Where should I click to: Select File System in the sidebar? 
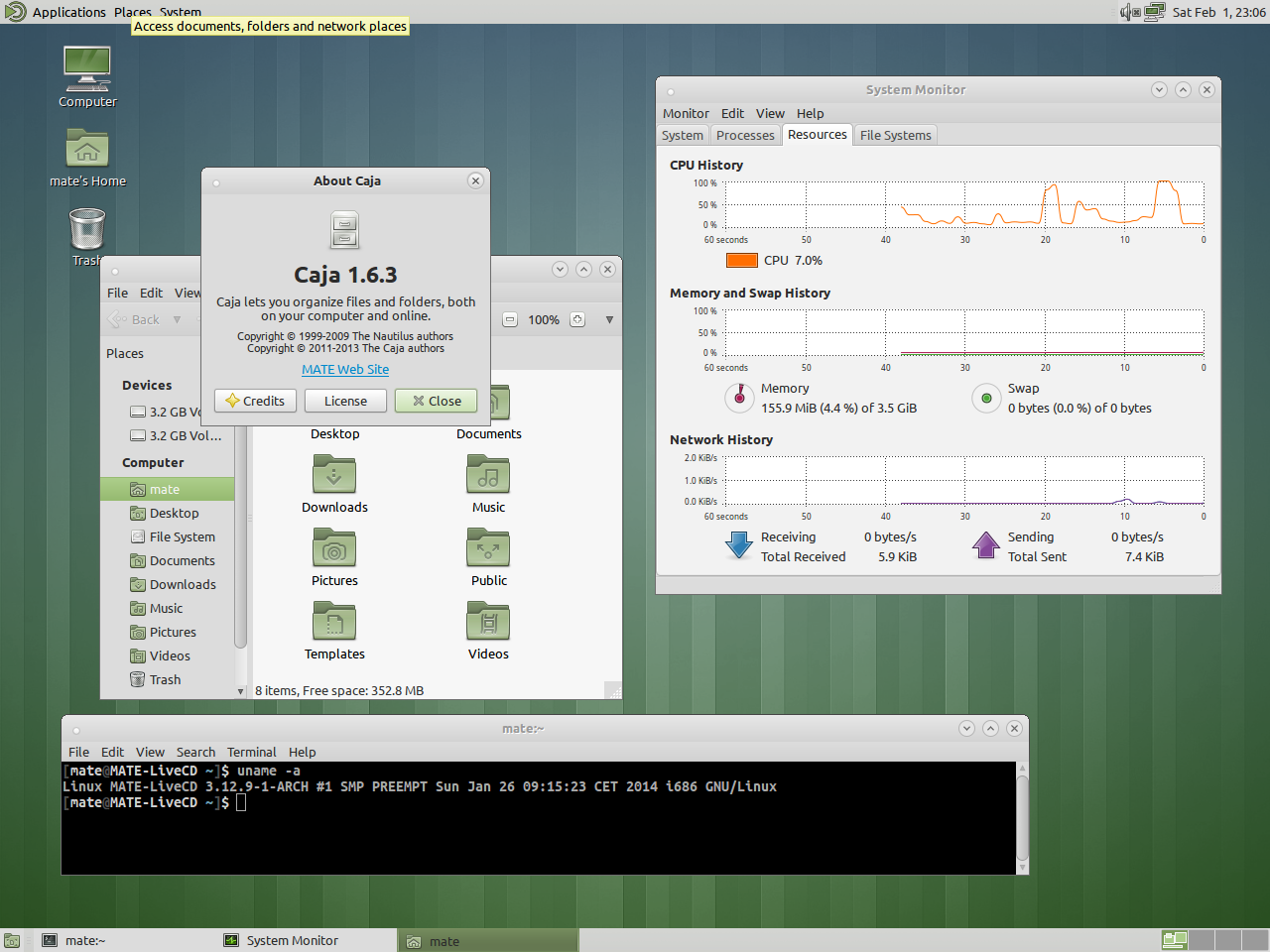click(182, 536)
